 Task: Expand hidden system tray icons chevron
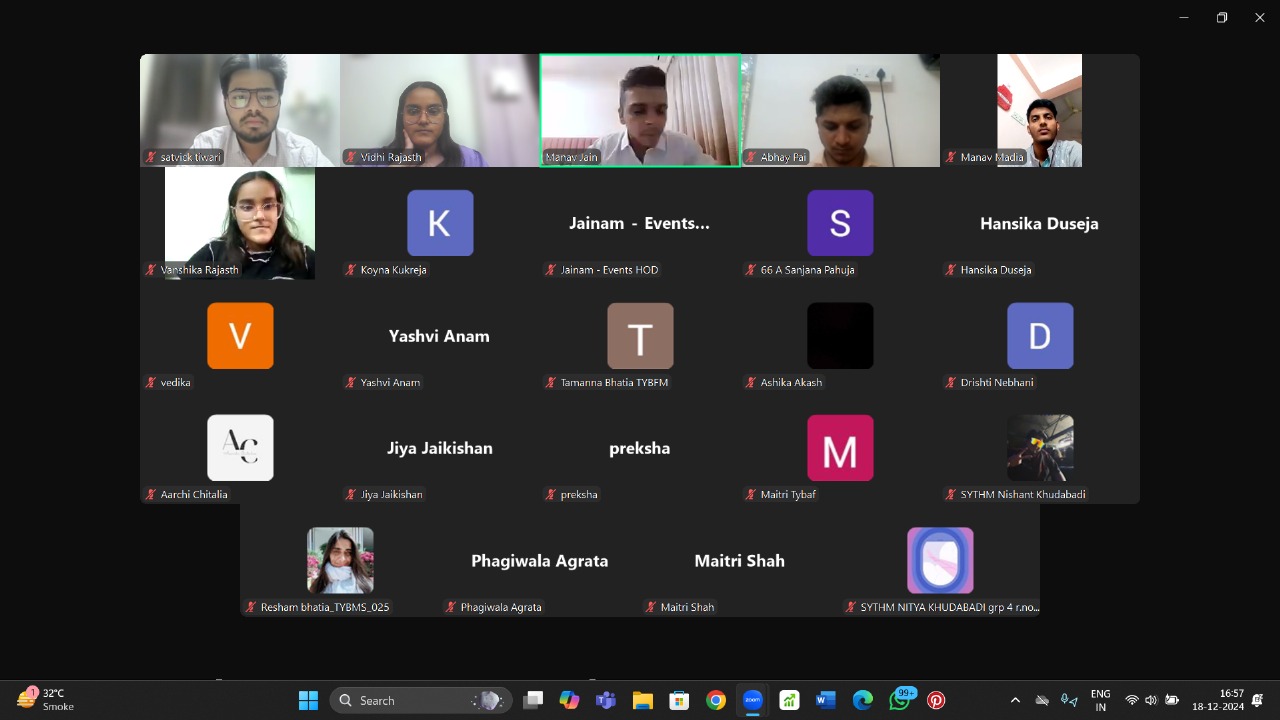[x=1015, y=700]
